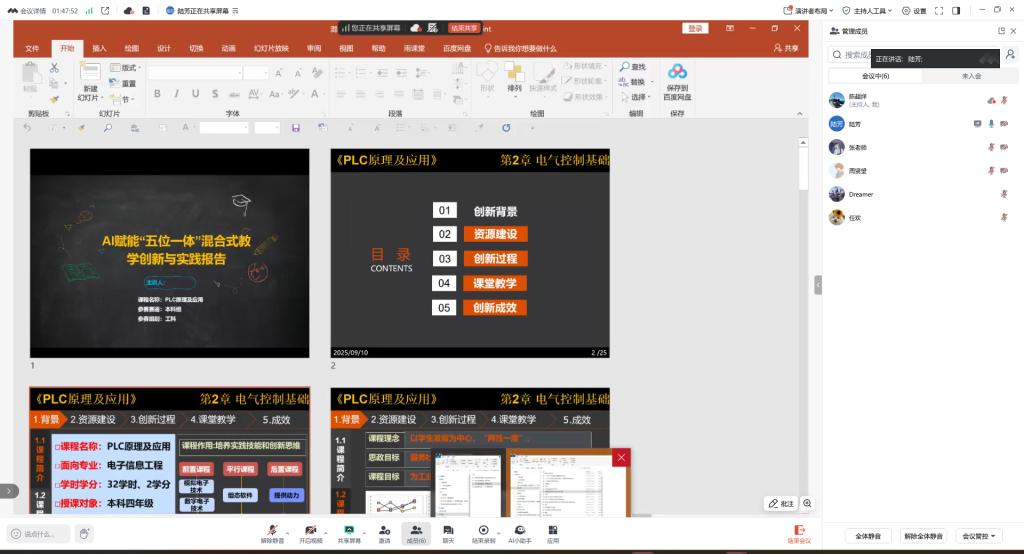Image resolution: width=1024 pixels, height=554 pixels.
Task: Click the 共享屏幕 share screen icon
Action: [349, 530]
